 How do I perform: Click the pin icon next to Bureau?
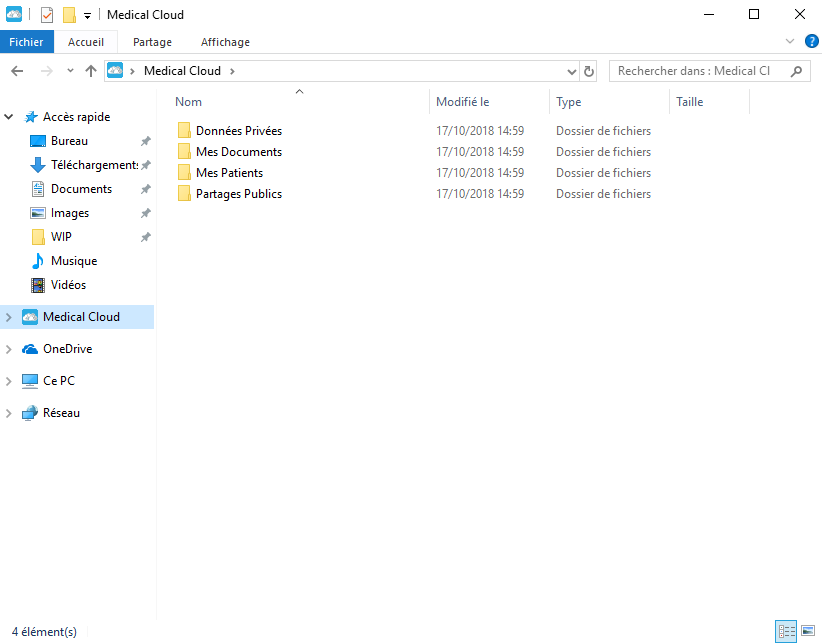[x=146, y=141]
